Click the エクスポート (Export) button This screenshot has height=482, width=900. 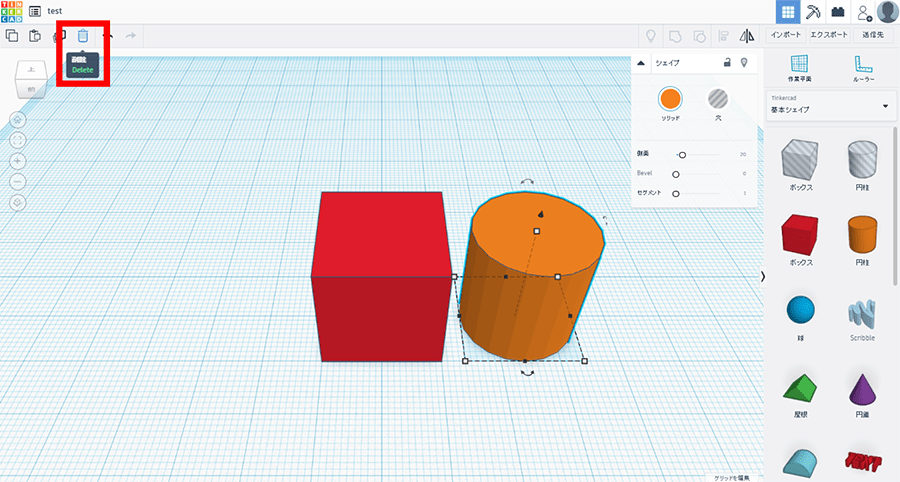click(827, 35)
